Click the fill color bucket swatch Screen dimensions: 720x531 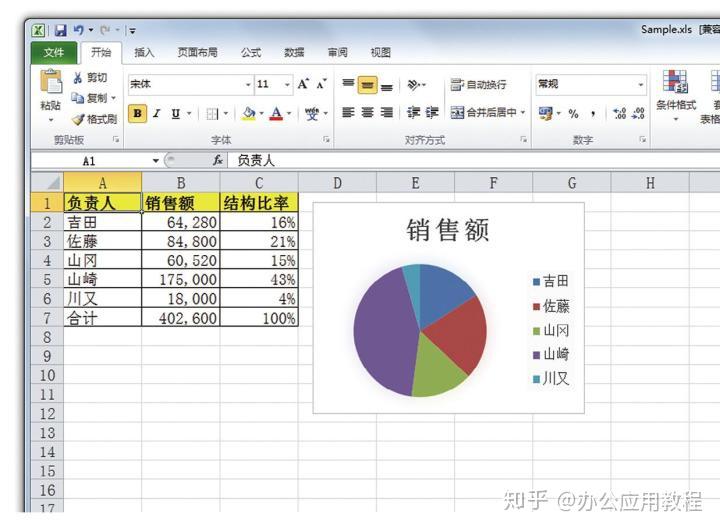(248, 113)
